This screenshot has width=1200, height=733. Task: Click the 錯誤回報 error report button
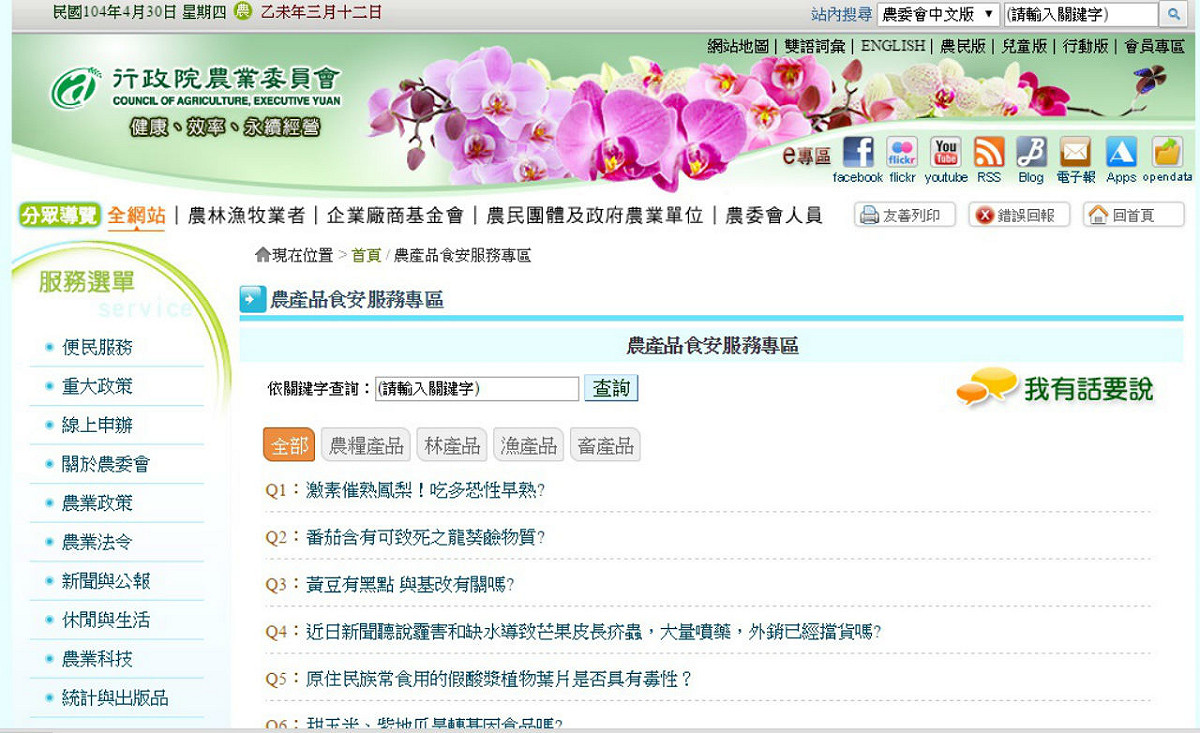click(1019, 215)
